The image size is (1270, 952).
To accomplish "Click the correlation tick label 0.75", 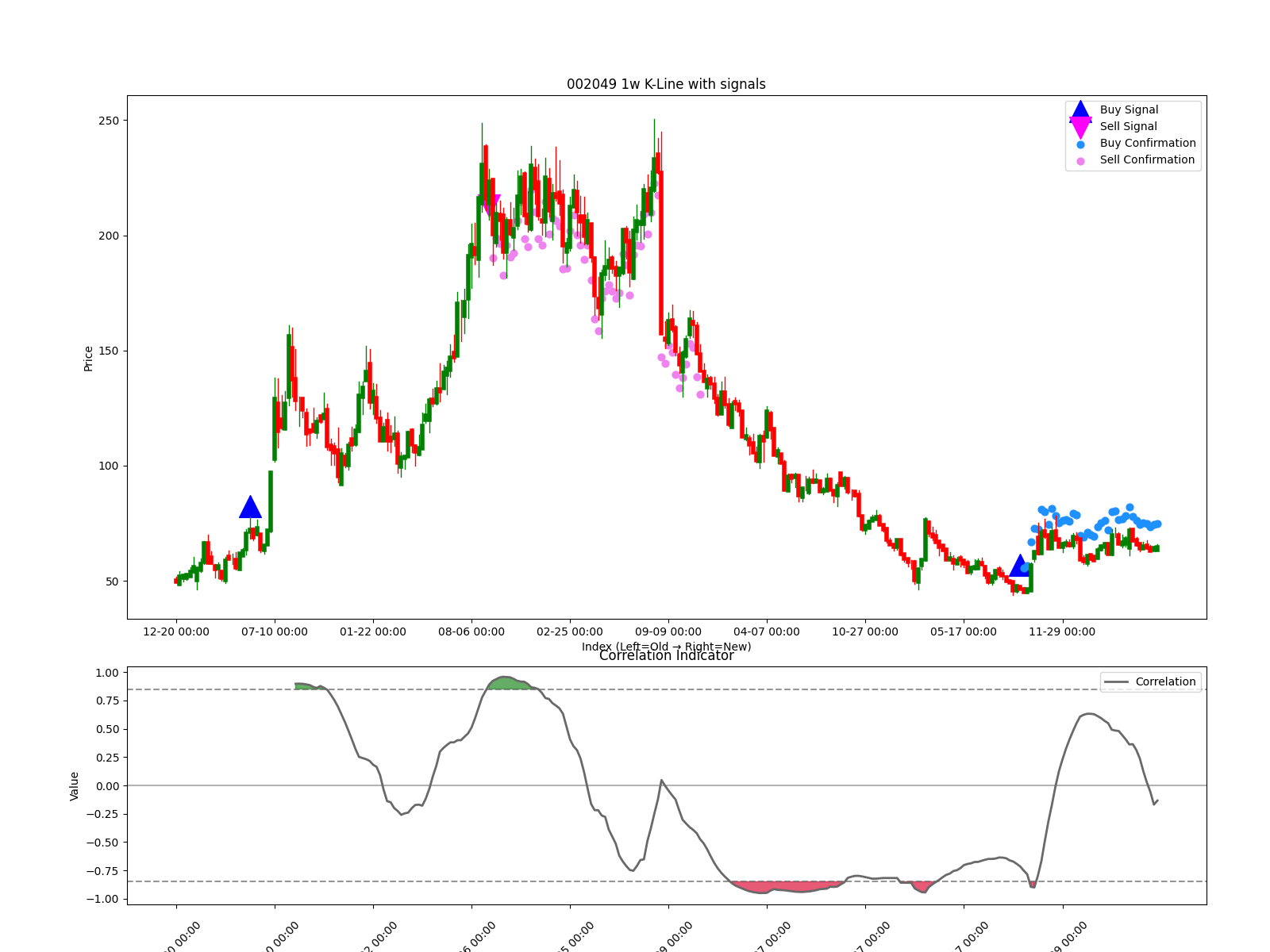I will (x=106, y=701).
